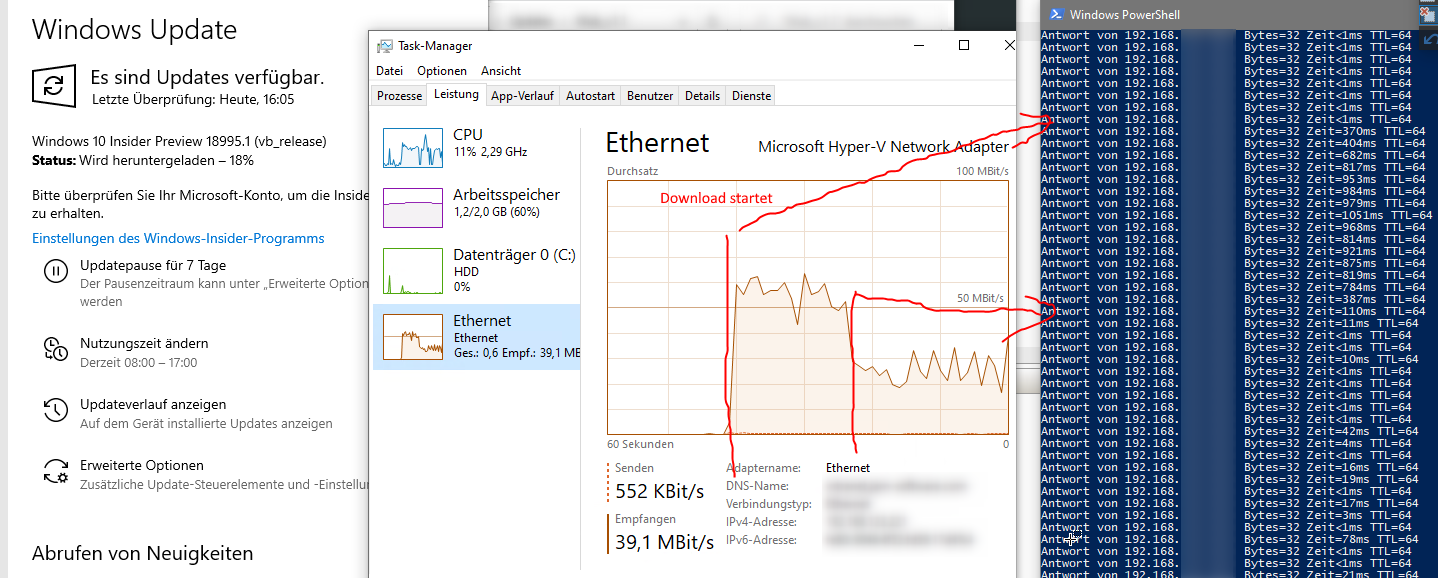Click the Windows Update refresh icon

[53, 85]
